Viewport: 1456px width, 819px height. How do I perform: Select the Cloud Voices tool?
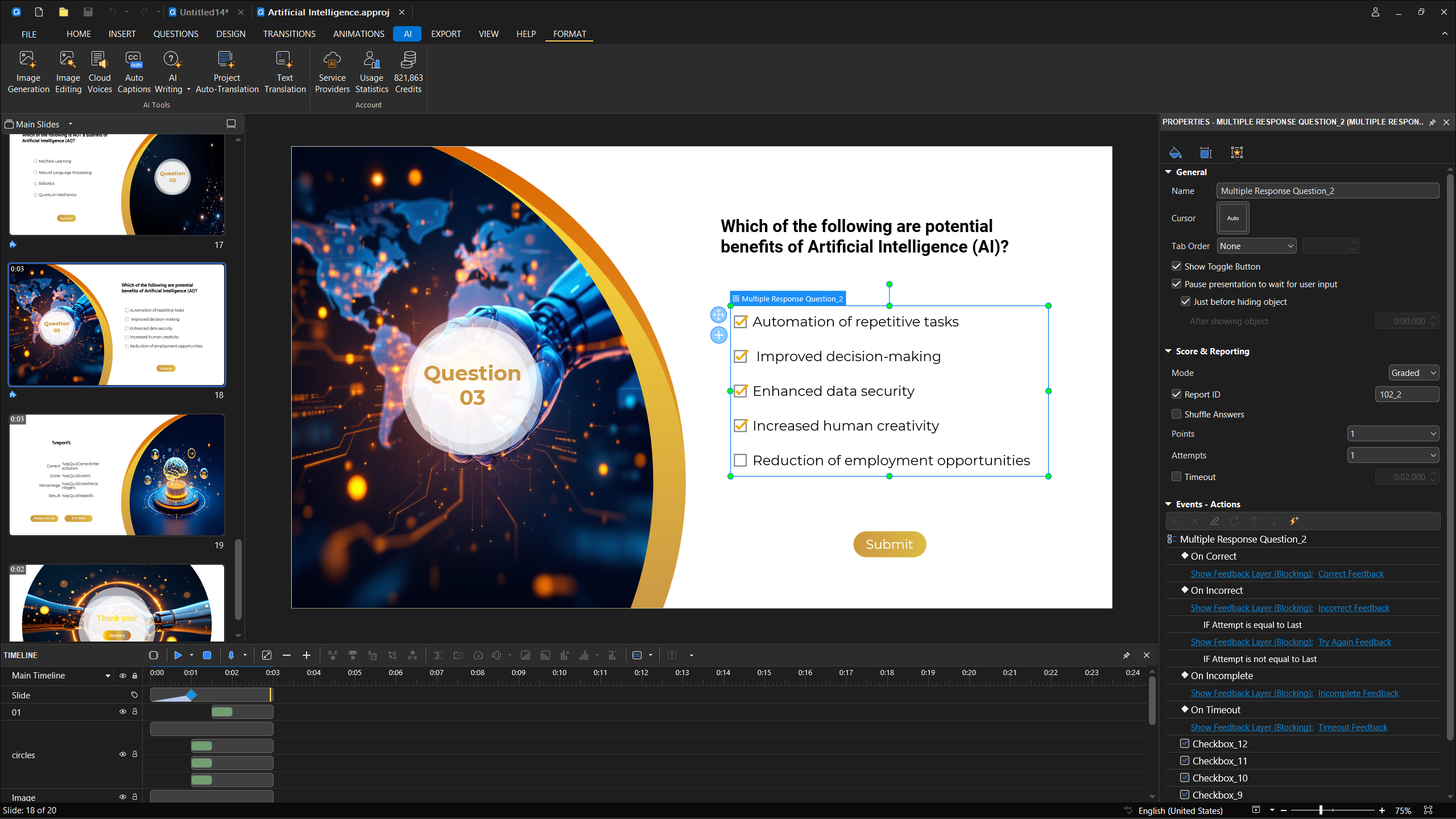(x=100, y=71)
